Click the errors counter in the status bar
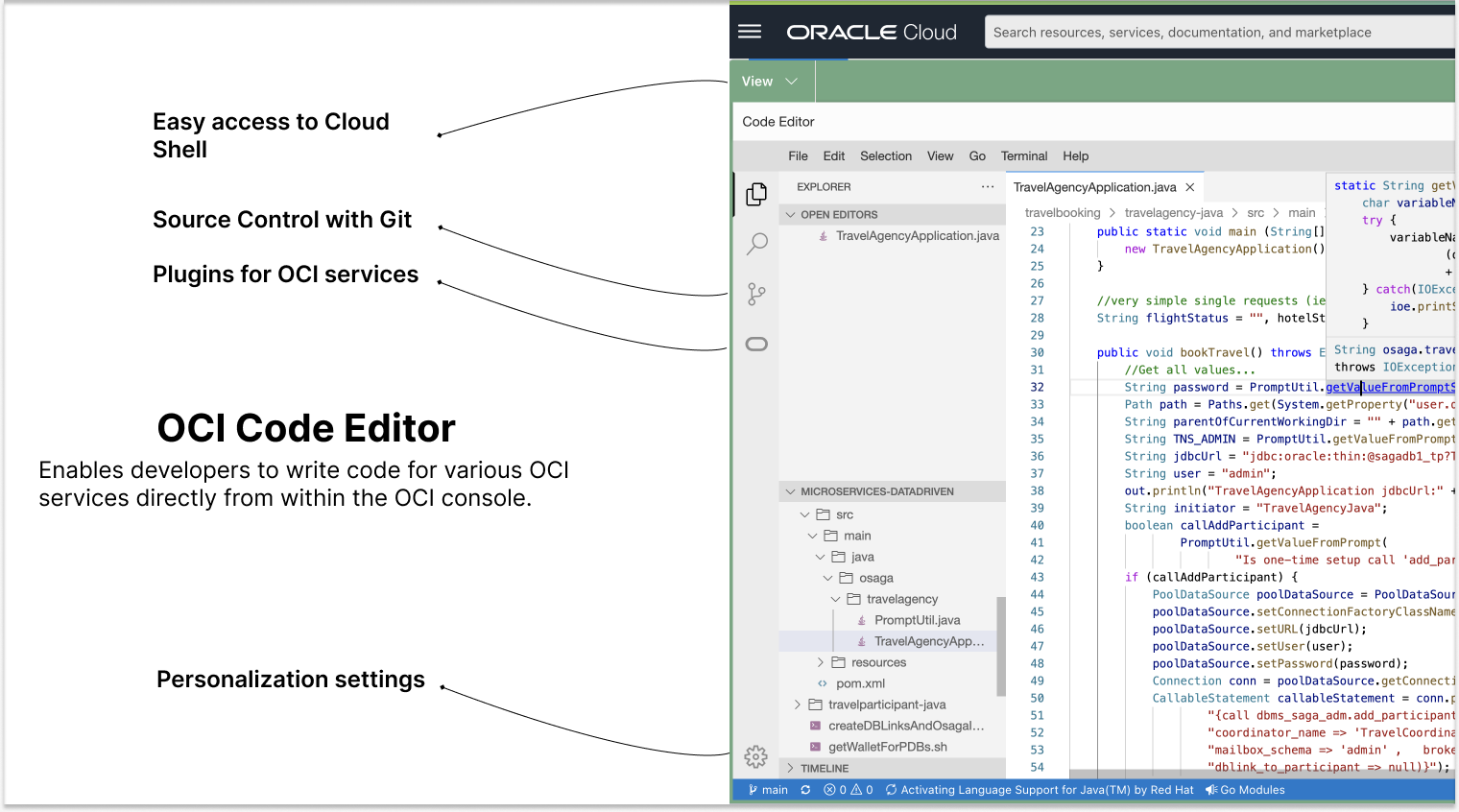Image resolution: width=1459 pixels, height=812 pixels. (834, 789)
